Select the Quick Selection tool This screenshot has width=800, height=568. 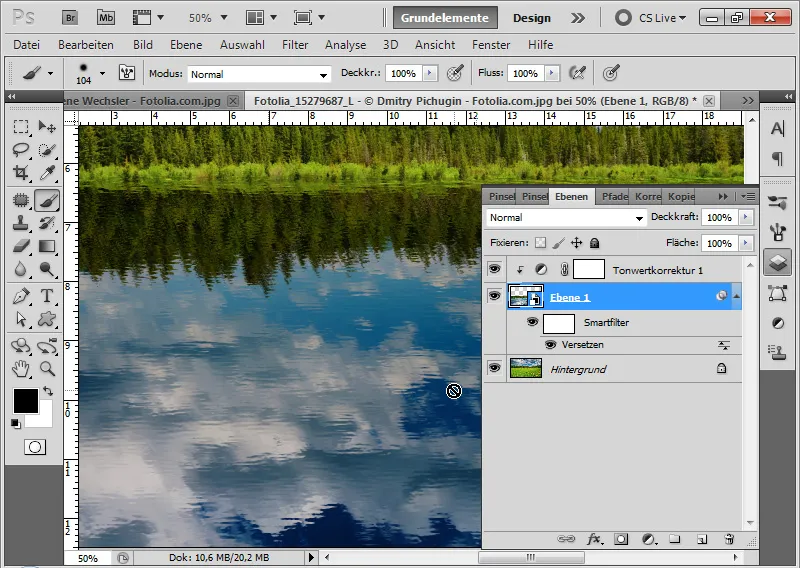[x=47, y=150]
